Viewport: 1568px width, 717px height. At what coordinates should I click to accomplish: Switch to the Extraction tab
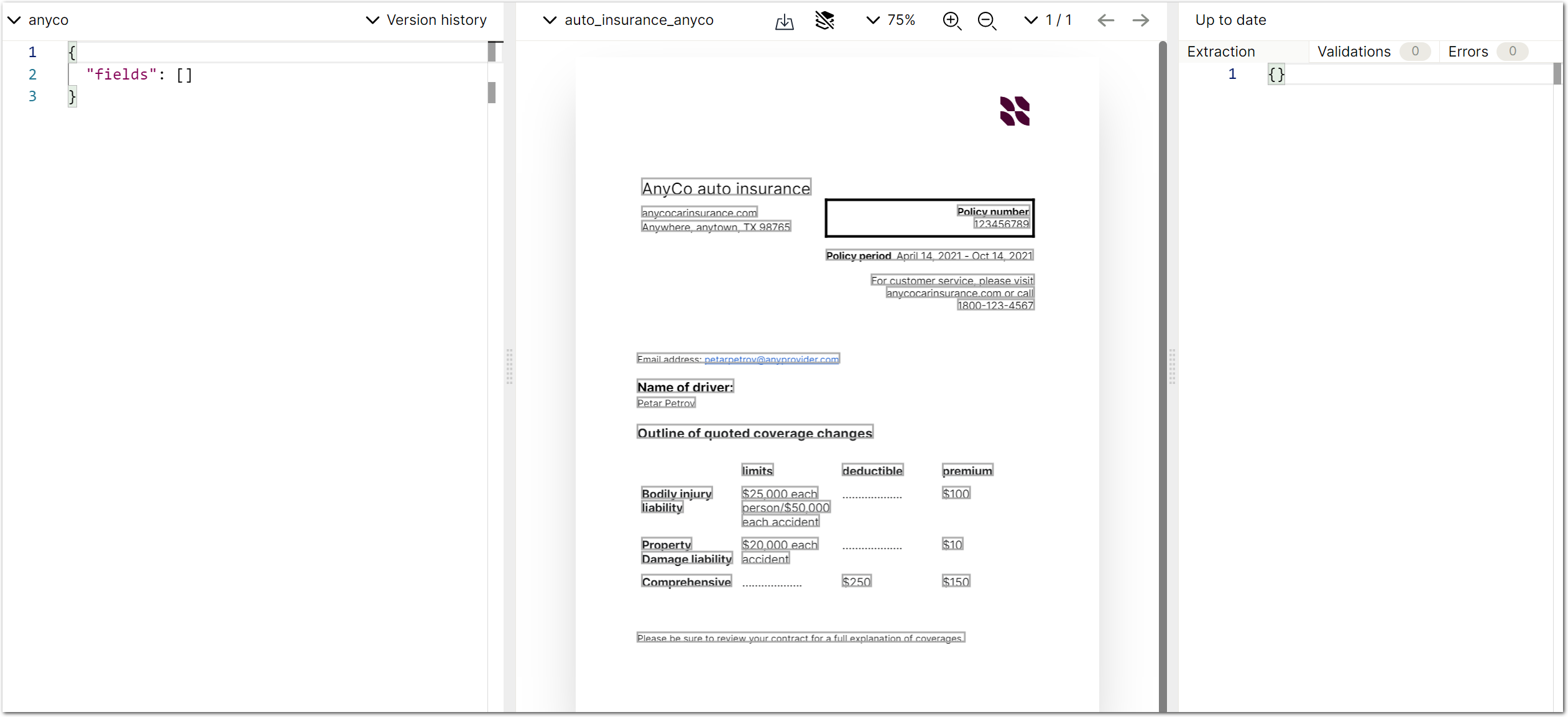1220,52
